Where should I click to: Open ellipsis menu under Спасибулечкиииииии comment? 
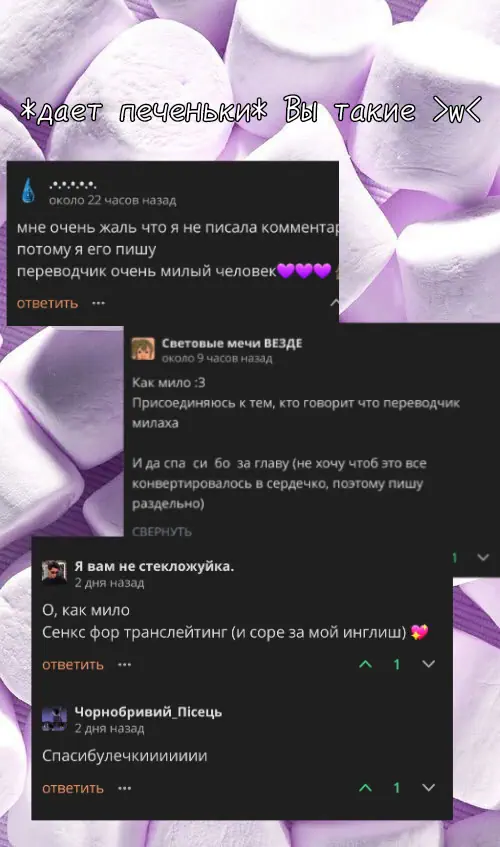tap(125, 788)
